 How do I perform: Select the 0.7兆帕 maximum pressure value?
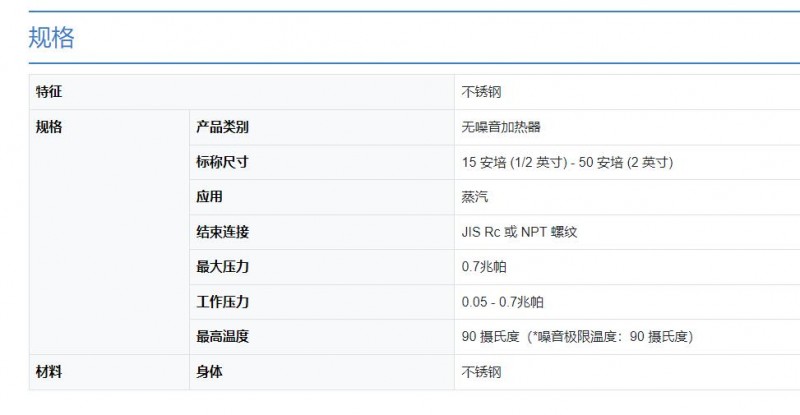coord(484,267)
